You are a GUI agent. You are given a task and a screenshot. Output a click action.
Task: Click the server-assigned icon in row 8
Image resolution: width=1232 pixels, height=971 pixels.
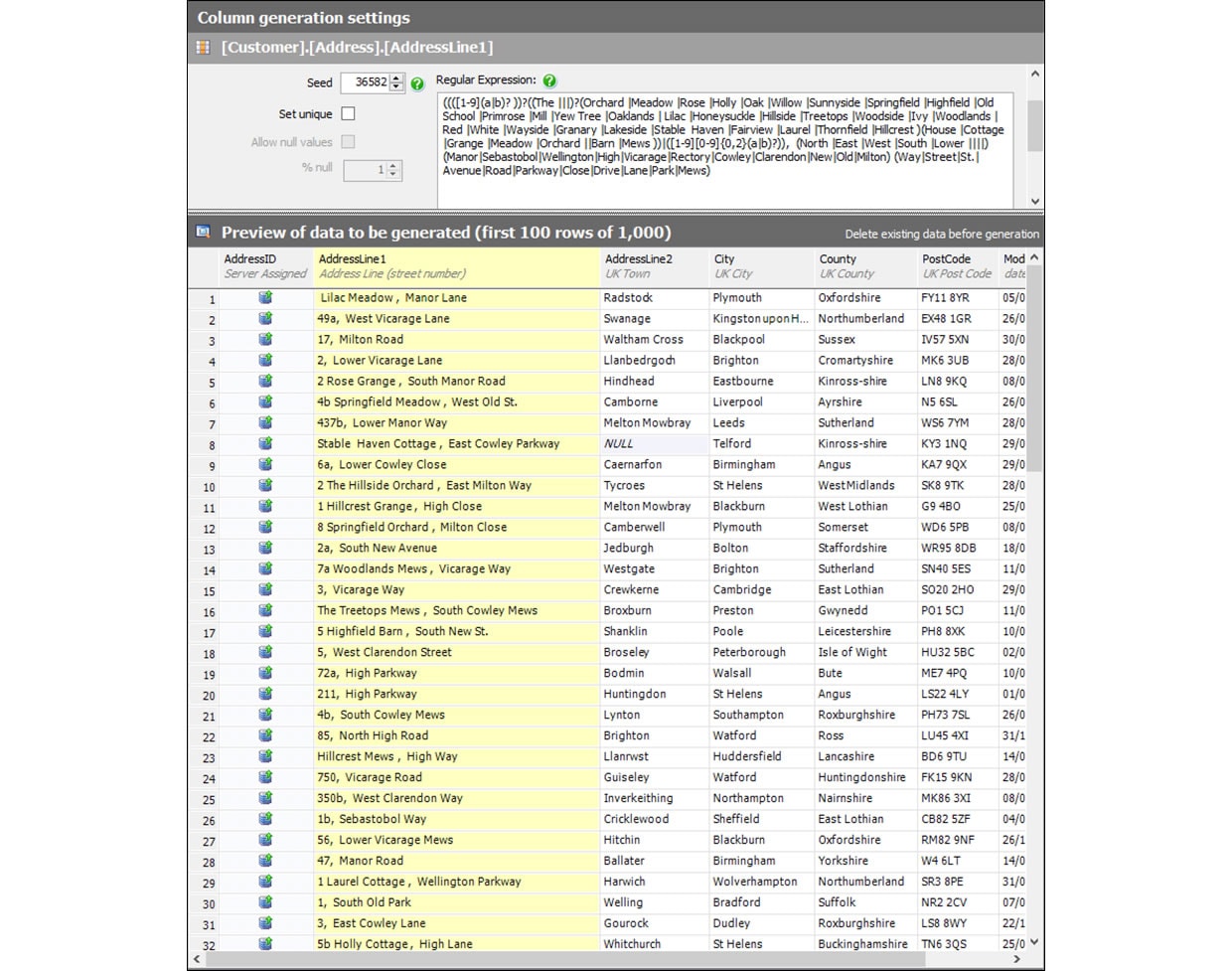(265, 443)
